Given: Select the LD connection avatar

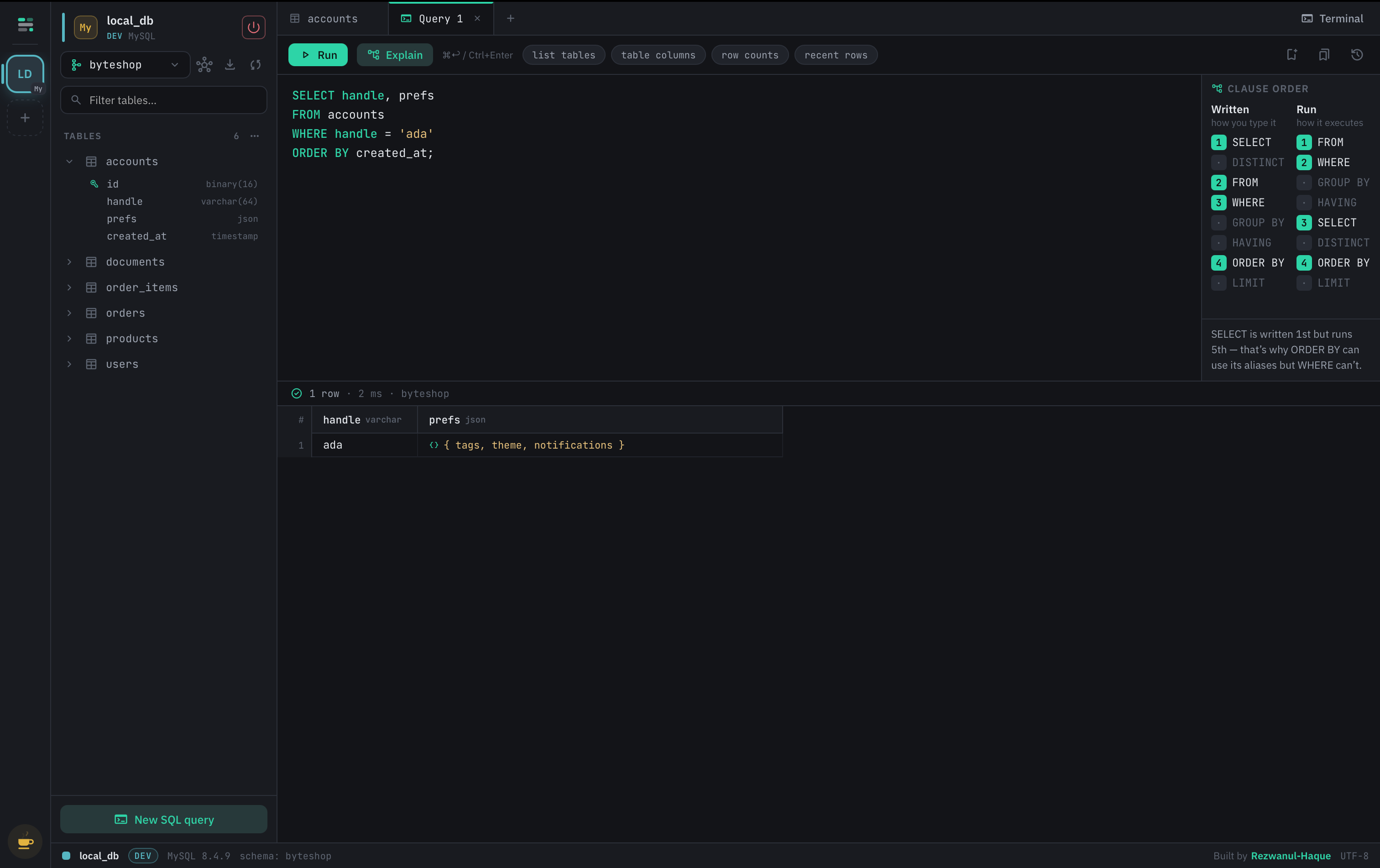Looking at the screenshot, I should (25, 74).
